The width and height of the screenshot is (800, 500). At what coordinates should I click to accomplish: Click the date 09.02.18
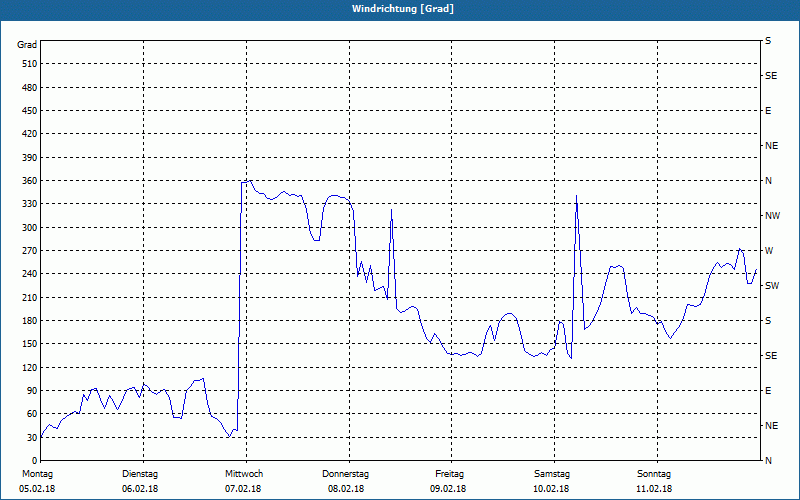point(448,489)
